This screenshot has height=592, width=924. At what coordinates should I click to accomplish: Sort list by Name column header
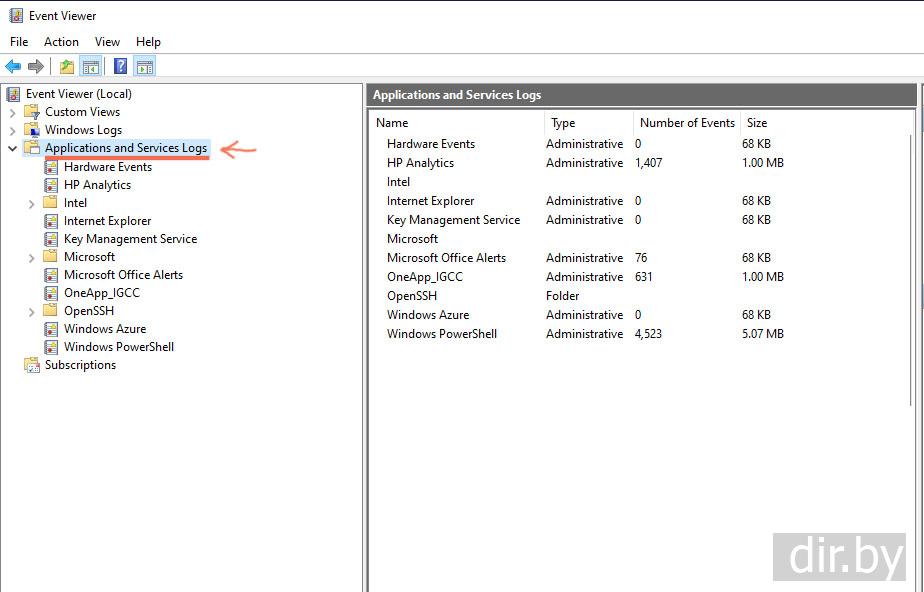coord(392,123)
